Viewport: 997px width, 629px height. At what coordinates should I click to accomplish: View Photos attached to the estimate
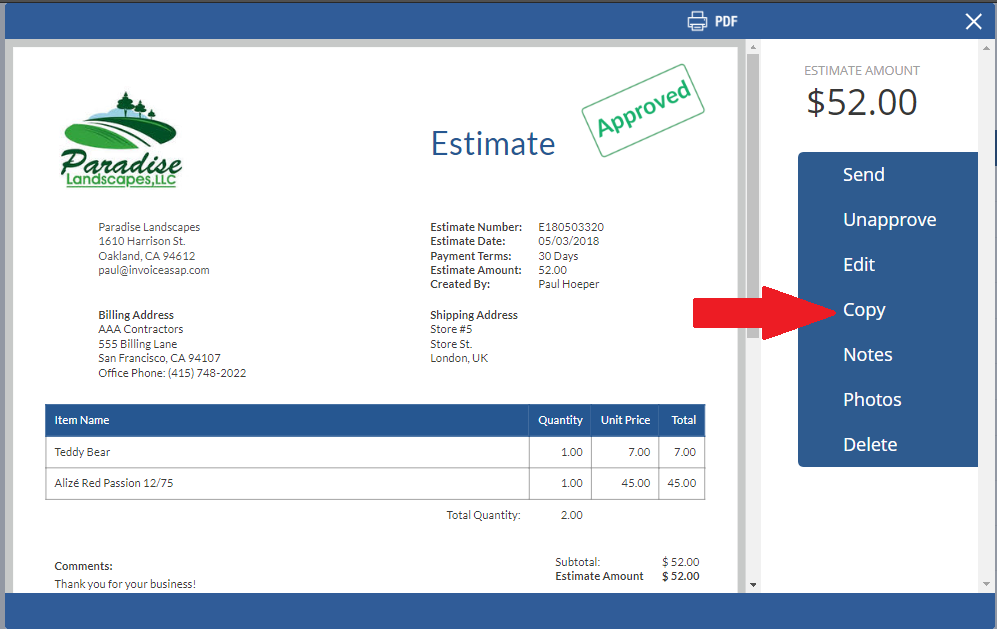[872, 399]
